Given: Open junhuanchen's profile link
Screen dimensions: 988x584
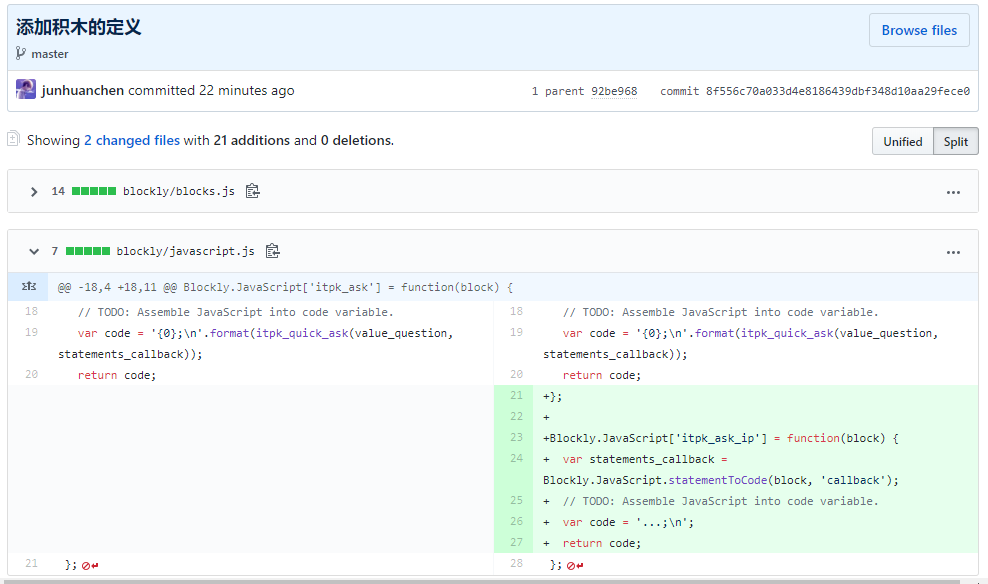Looking at the screenshot, I should point(83,90).
